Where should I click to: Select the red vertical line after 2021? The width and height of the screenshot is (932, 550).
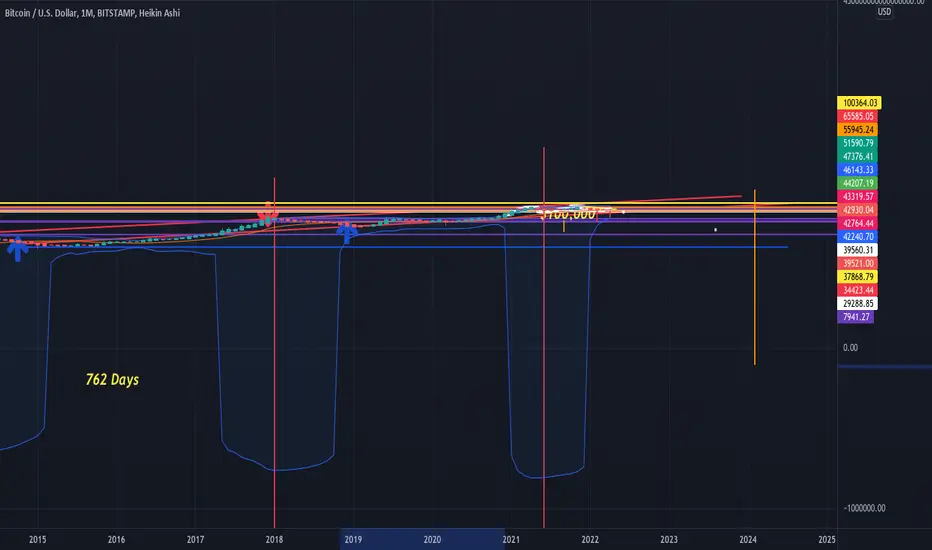coord(543,337)
